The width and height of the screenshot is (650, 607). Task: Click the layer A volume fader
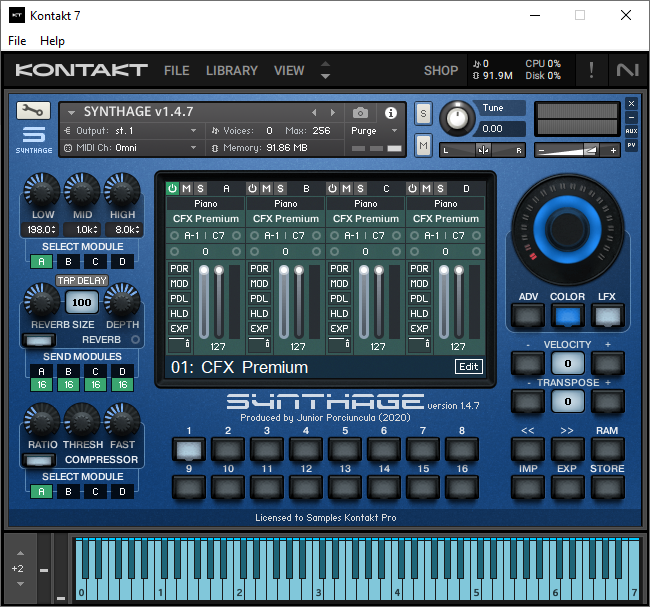tap(204, 301)
